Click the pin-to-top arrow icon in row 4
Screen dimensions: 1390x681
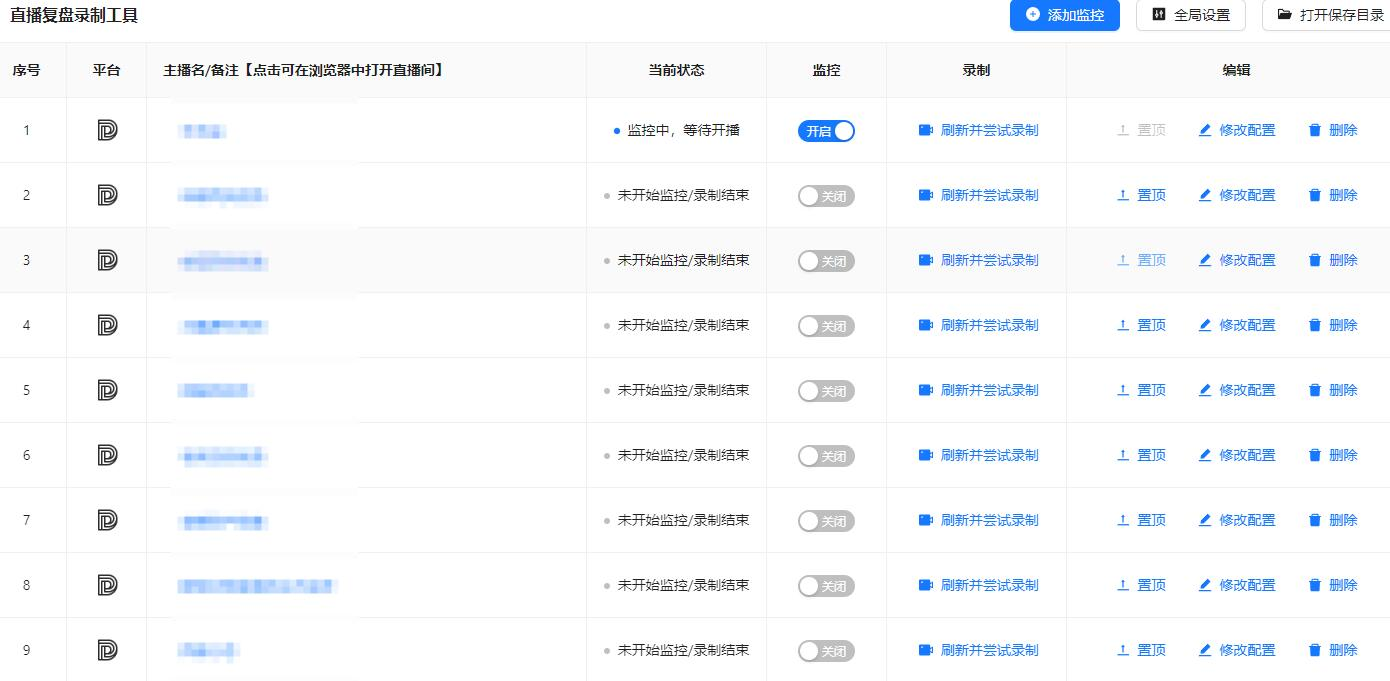point(1123,325)
